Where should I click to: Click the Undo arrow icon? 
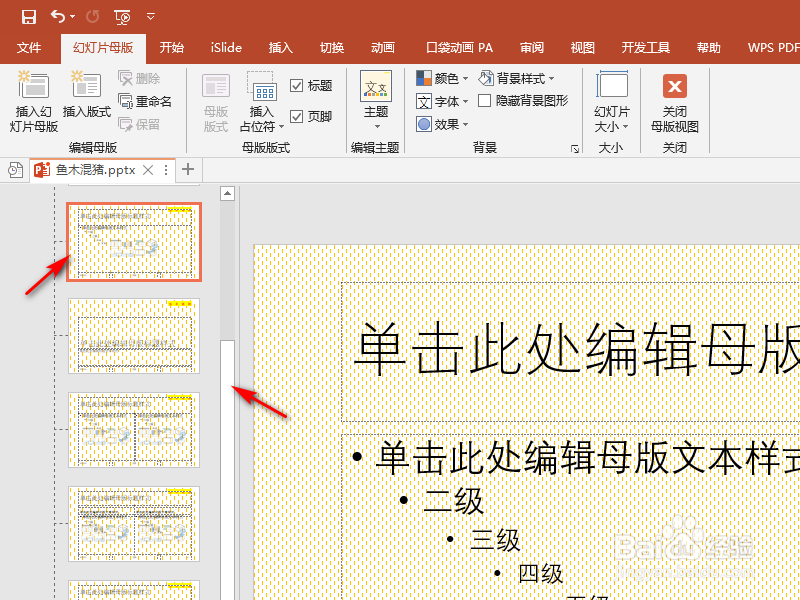[58, 17]
